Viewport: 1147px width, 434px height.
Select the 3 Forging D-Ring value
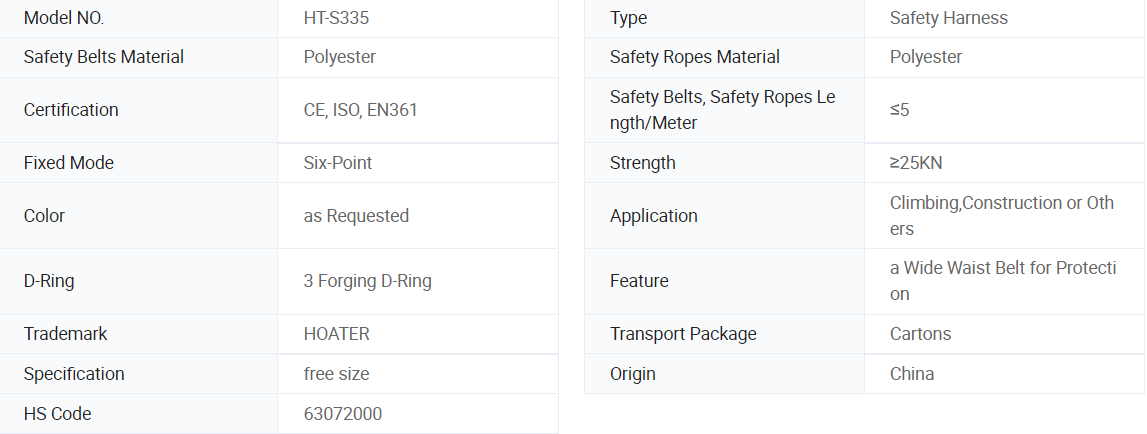pos(367,281)
